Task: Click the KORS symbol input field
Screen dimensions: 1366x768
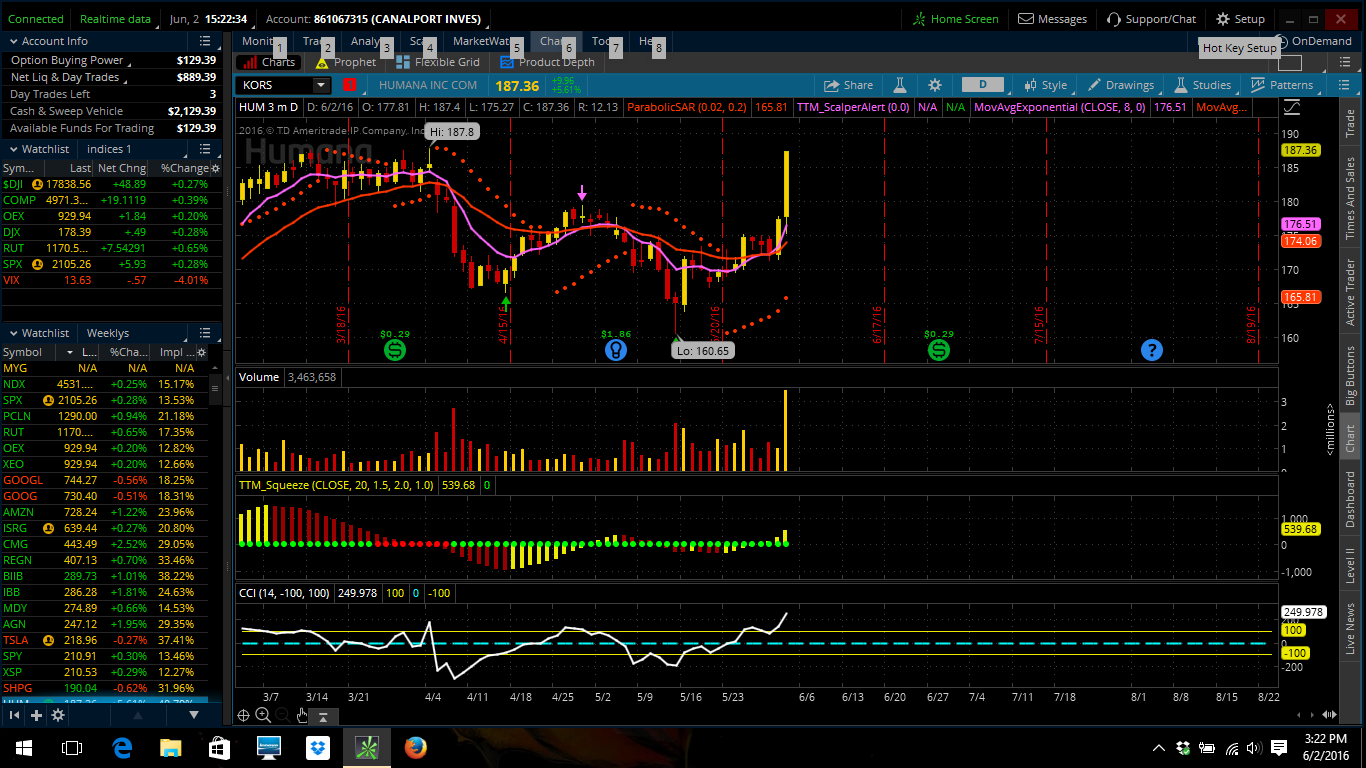Action: click(275, 86)
